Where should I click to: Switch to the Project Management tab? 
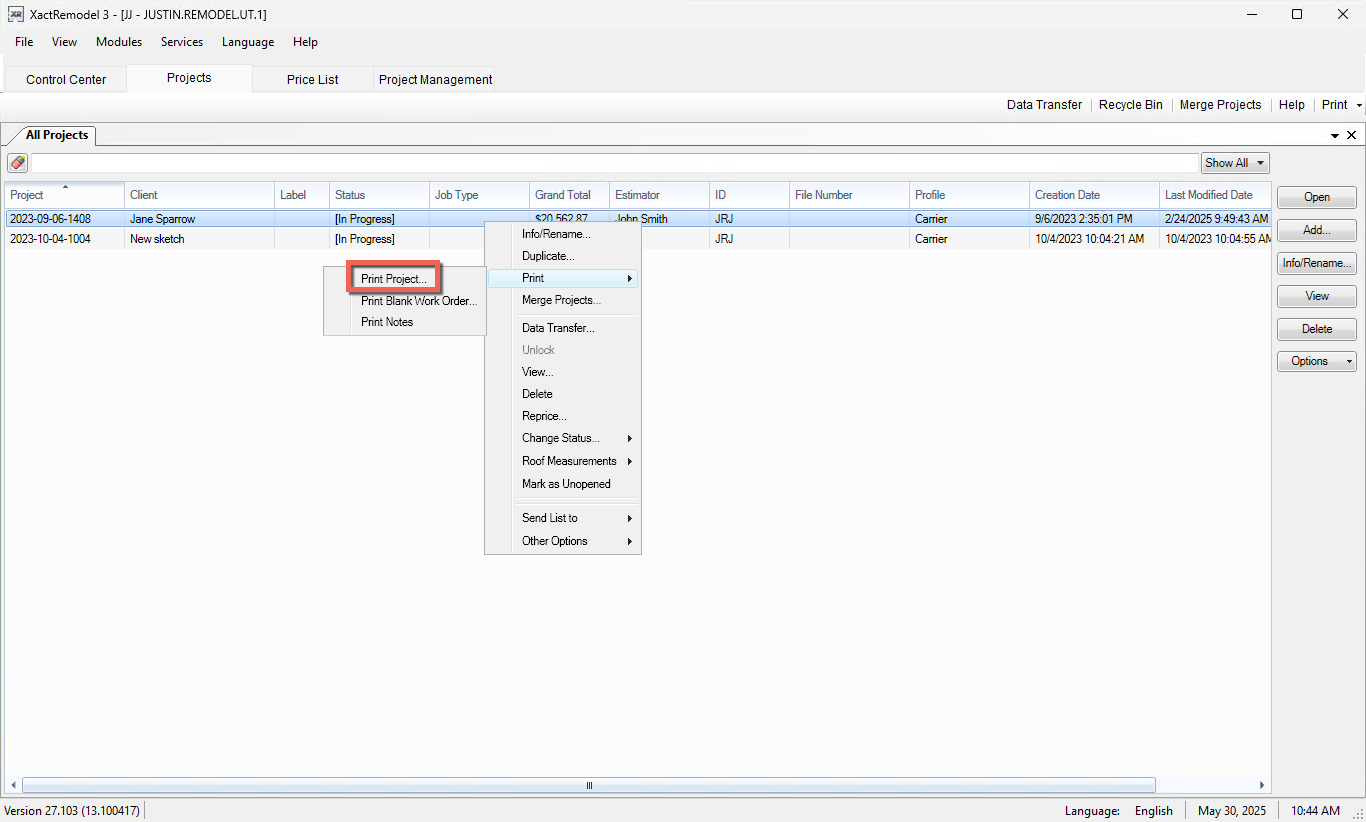click(x=435, y=80)
